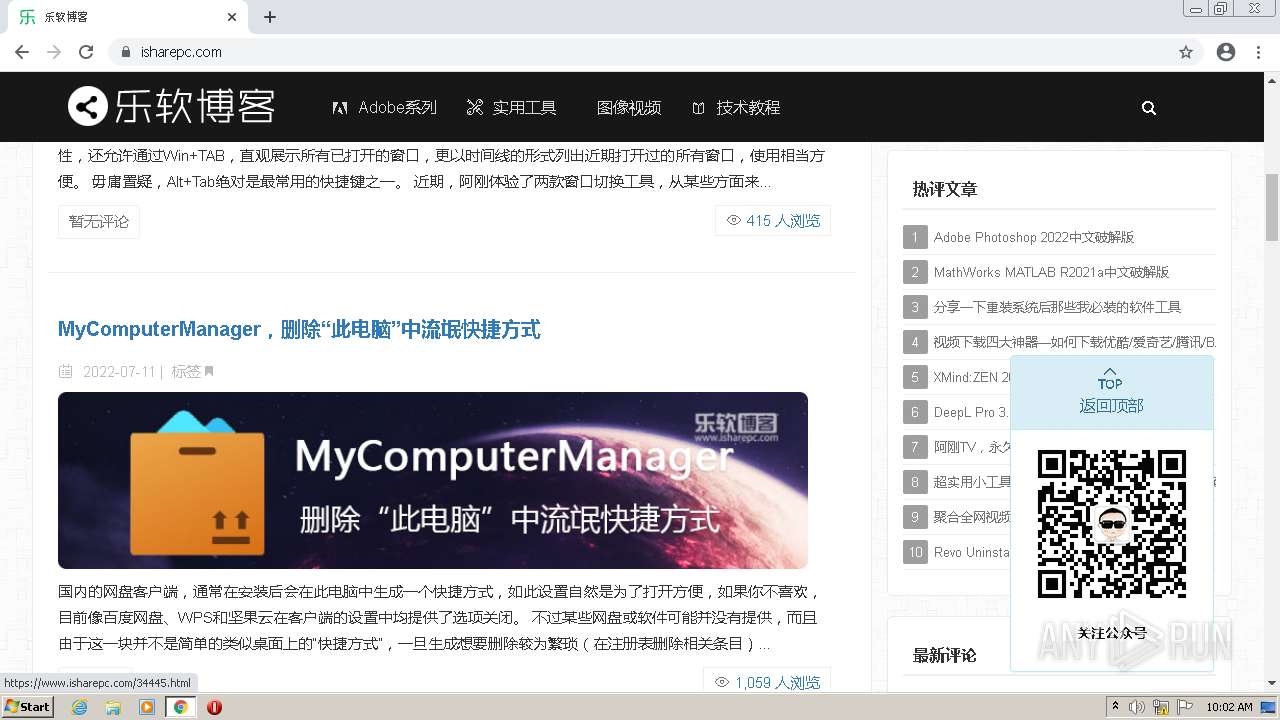Click the calendar icon beside 2022-07-11
Viewport: 1280px width, 720px height.
66,372
